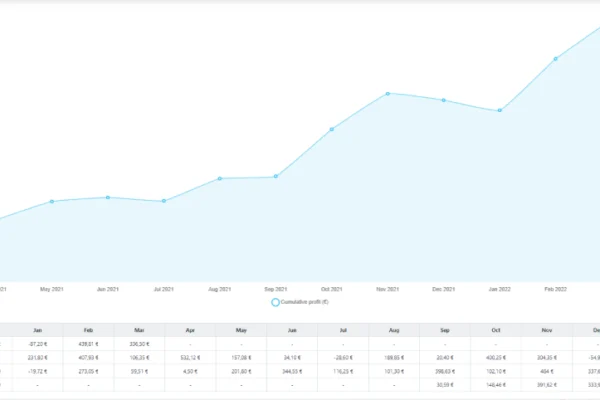Select the Sep 2021 point on the line
The width and height of the screenshot is (600, 400).
(276, 177)
